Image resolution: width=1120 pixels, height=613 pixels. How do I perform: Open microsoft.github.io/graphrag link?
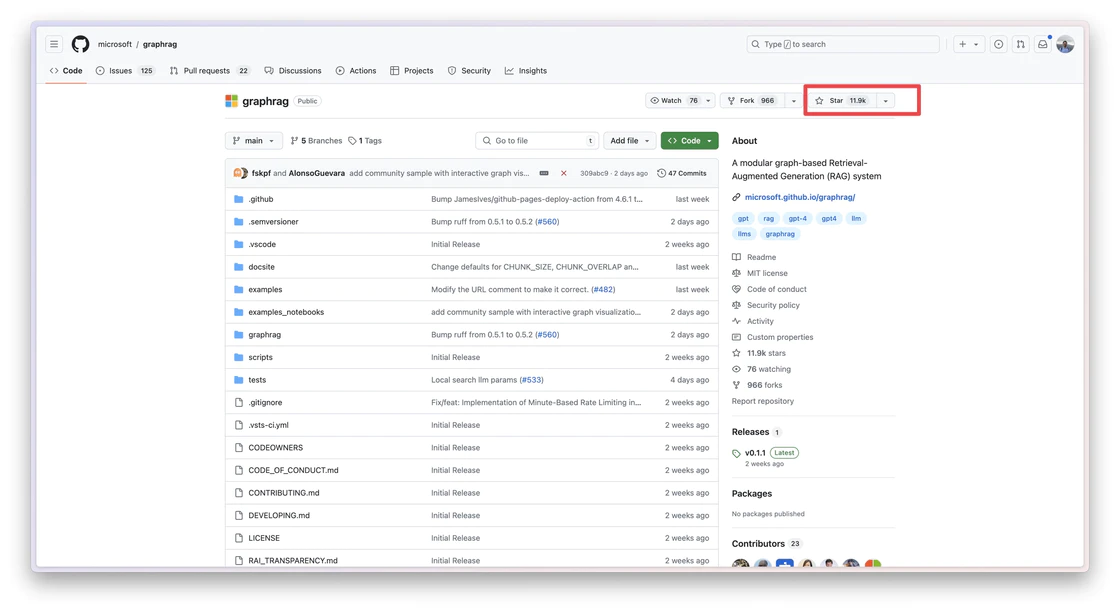[800, 197]
